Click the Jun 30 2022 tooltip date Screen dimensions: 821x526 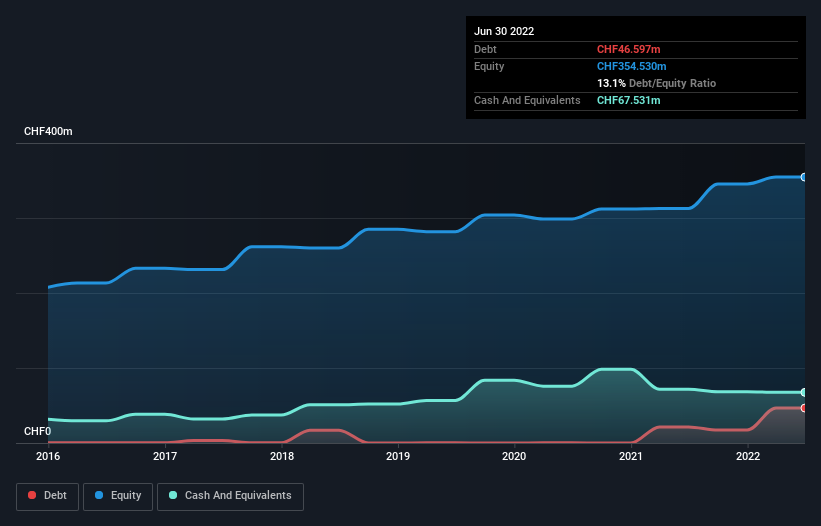tap(504, 31)
